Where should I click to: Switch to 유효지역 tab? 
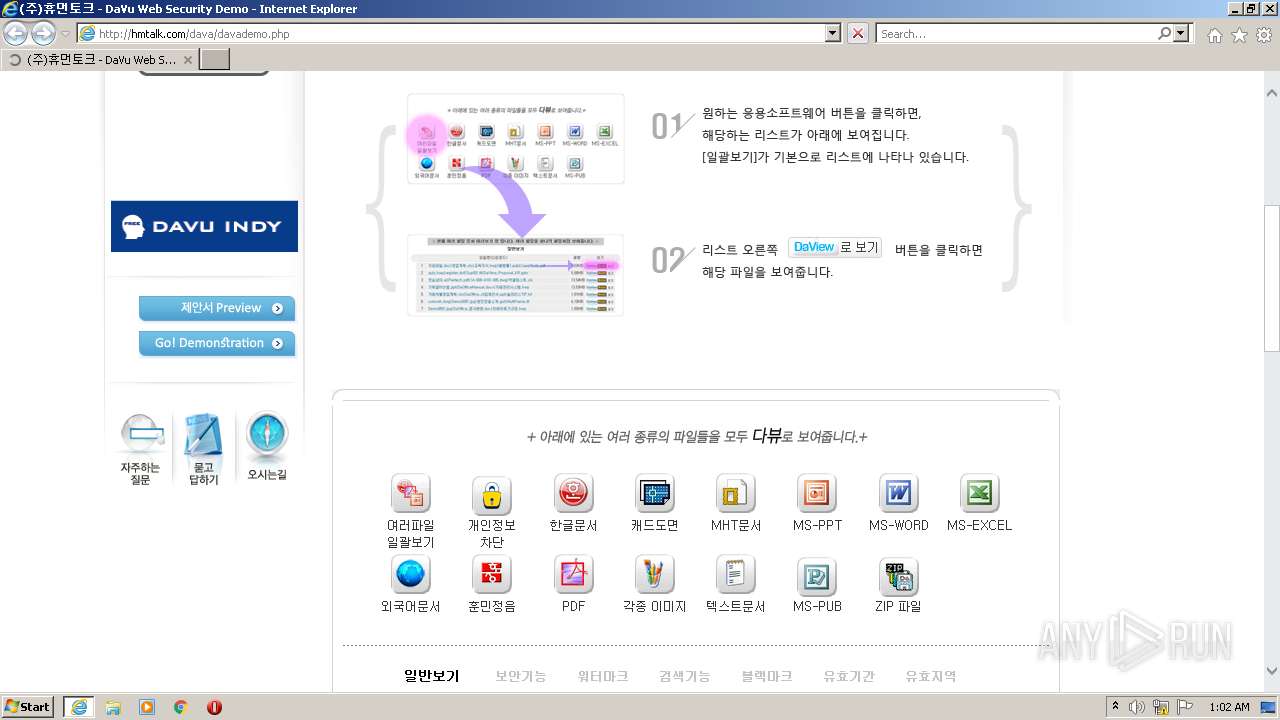(x=931, y=677)
